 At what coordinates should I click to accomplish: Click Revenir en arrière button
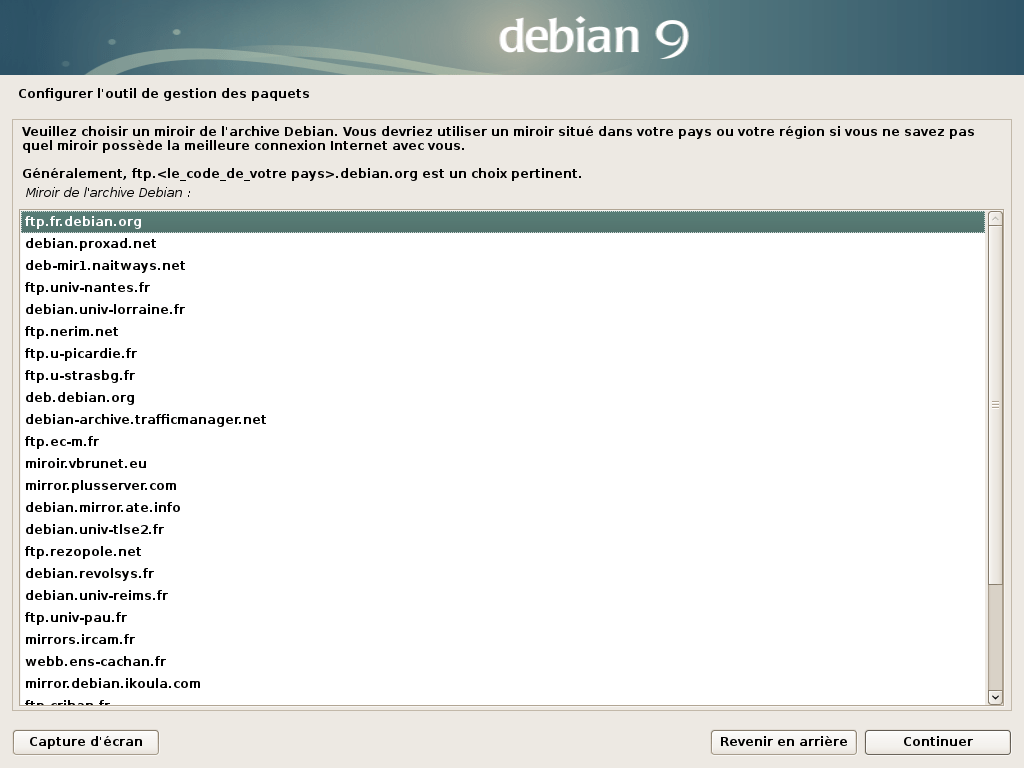[x=783, y=742]
